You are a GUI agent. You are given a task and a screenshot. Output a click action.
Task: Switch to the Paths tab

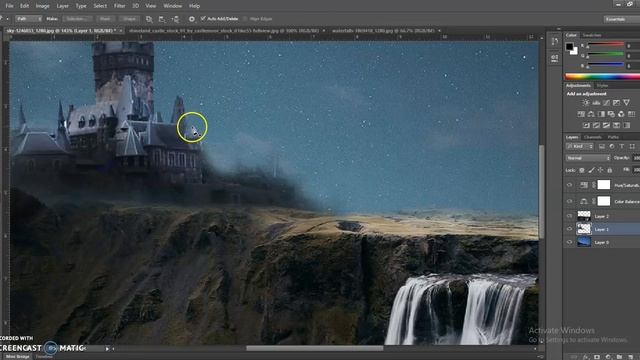(x=613, y=137)
